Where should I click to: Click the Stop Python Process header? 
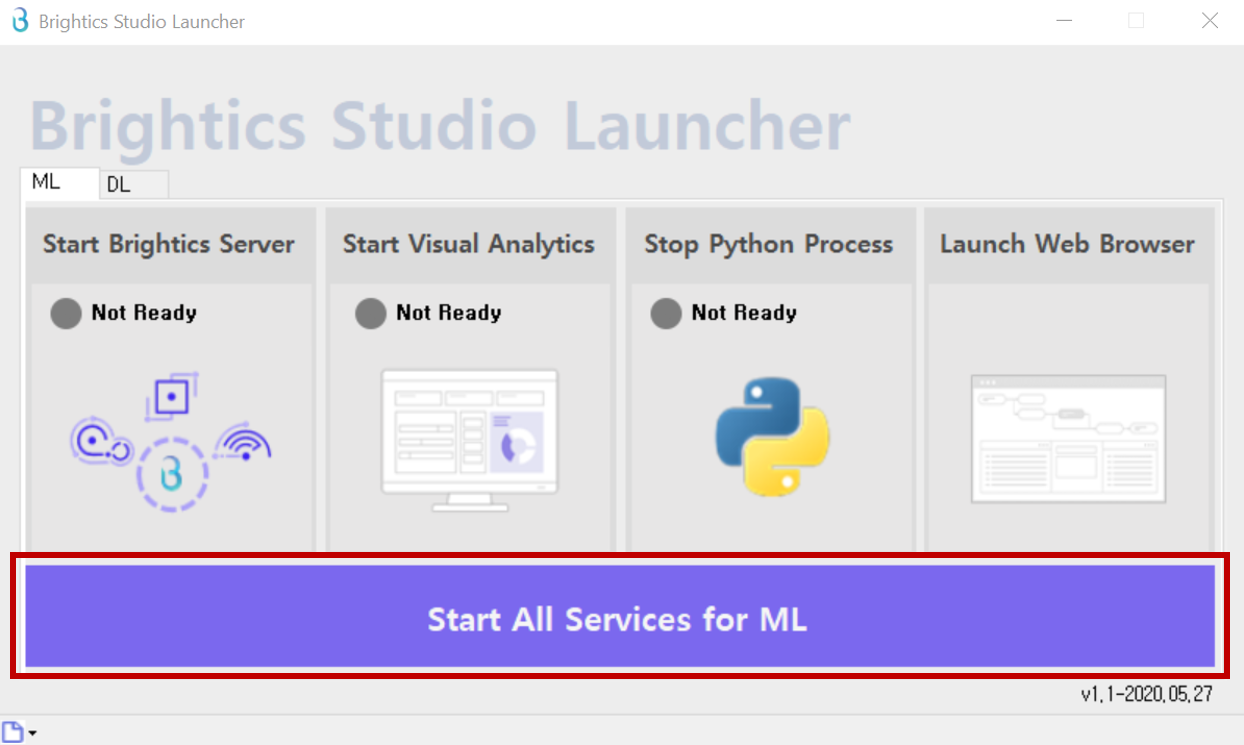pyautogui.click(x=769, y=244)
